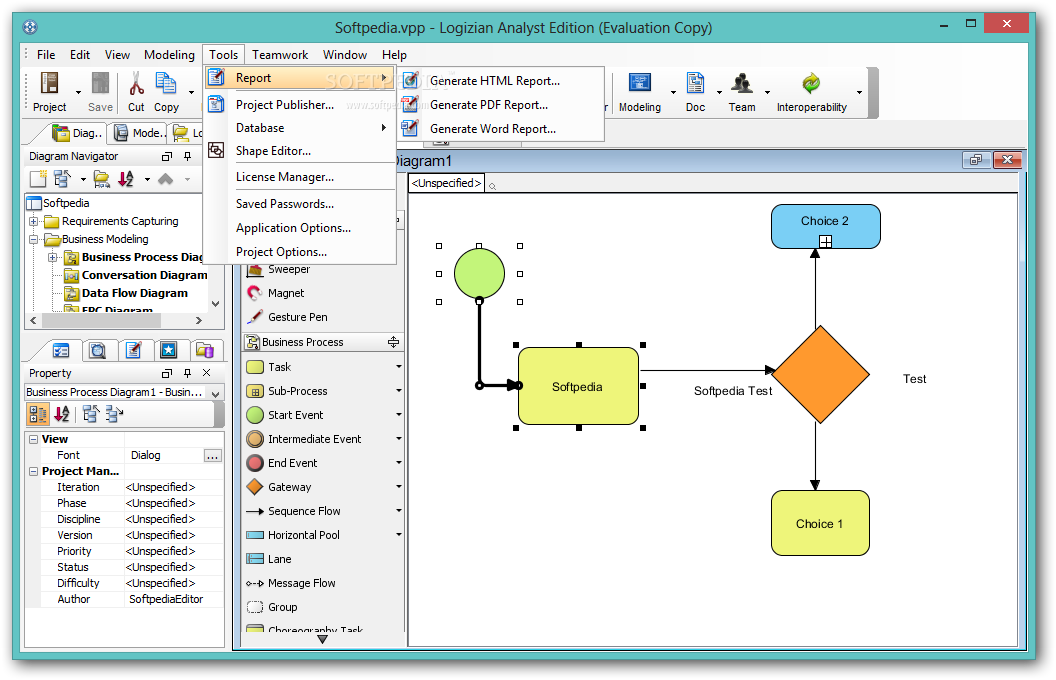This screenshot has width=1056, height=680.
Task: Select the End Event tool
Action: click(292, 463)
